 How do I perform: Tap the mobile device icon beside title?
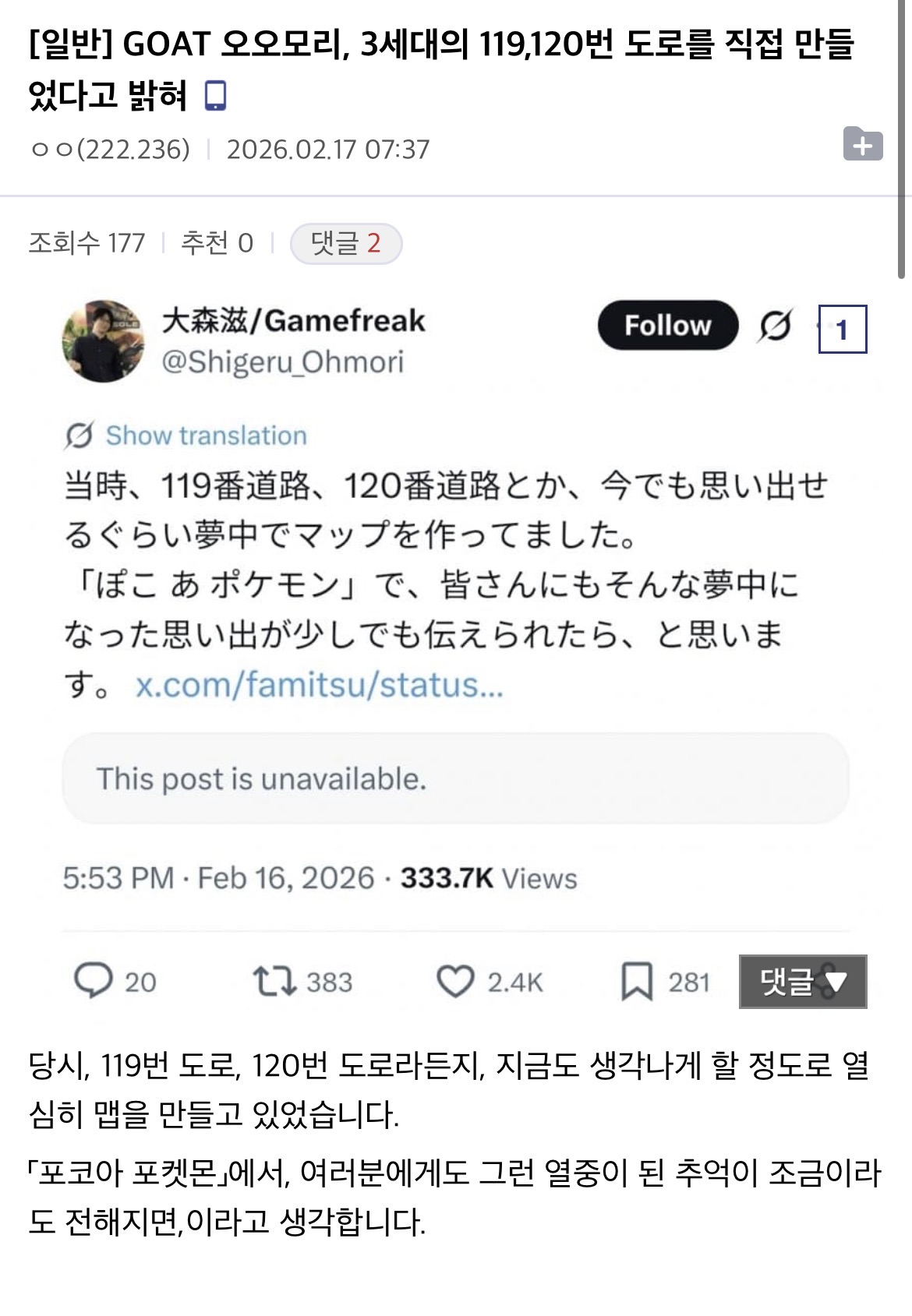(x=214, y=97)
